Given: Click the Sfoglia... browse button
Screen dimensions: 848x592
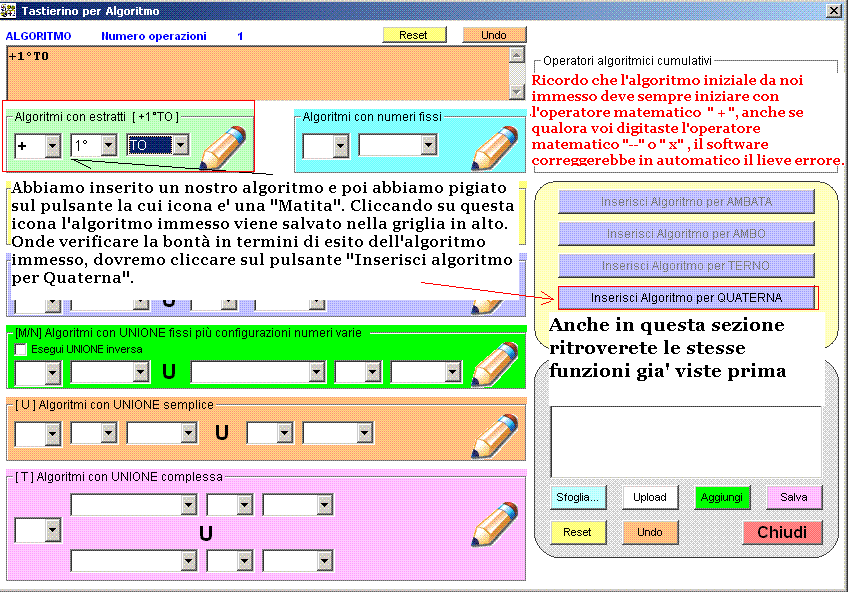Looking at the screenshot, I should click(578, 497).
